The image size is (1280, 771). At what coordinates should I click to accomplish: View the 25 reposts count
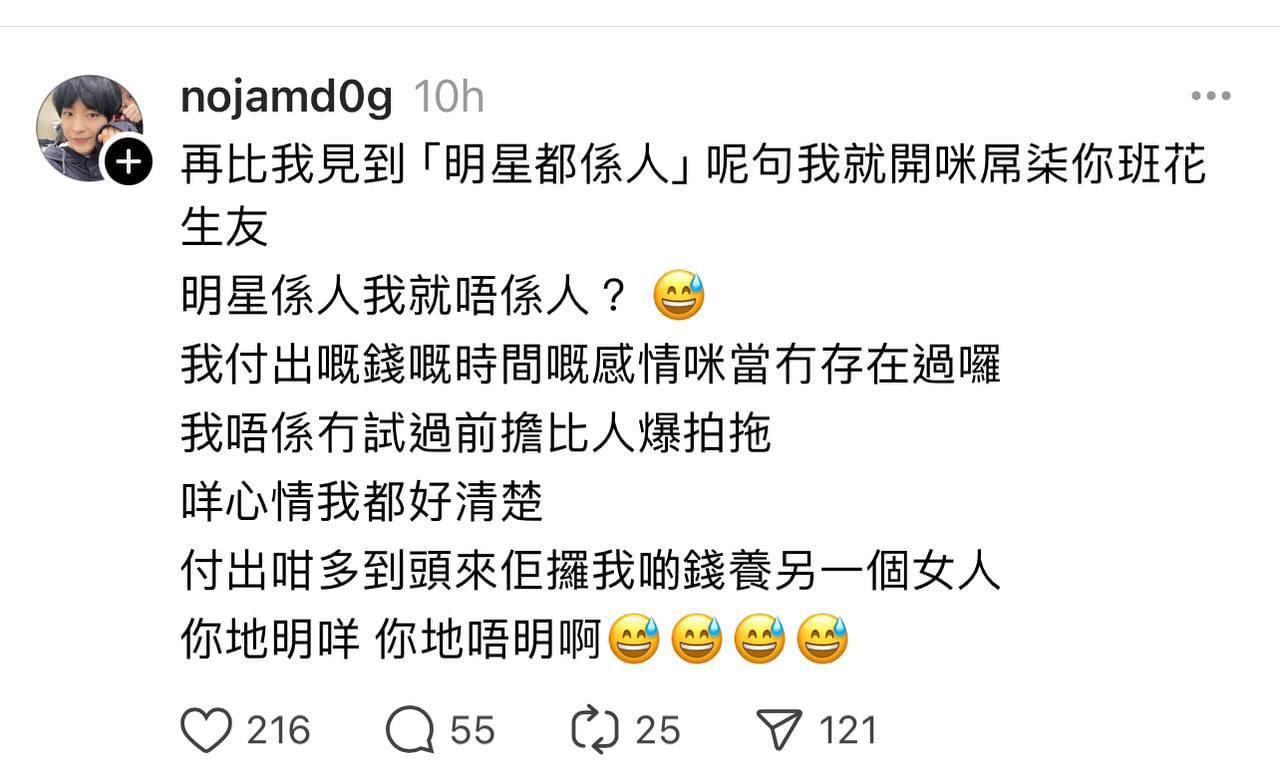pos(658,730)
